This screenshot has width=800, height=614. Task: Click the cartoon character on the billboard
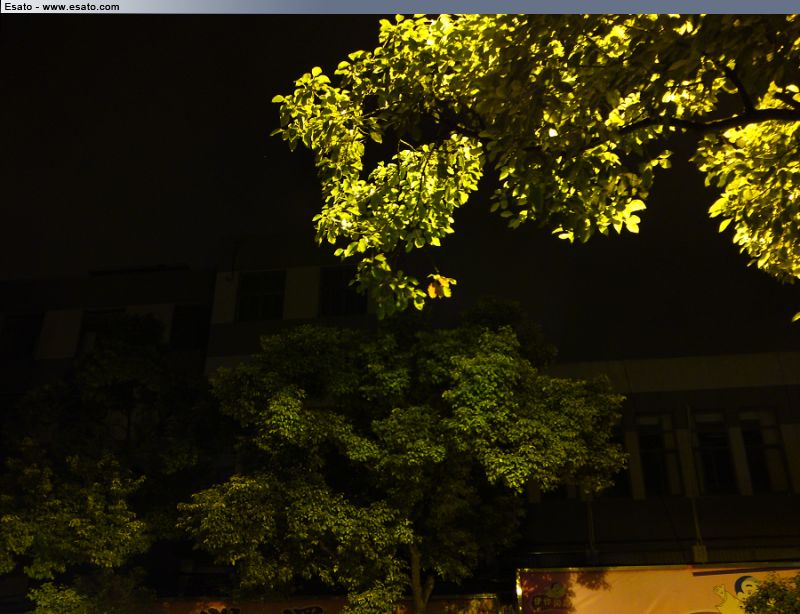pyautogui.click(x=726, y=597)
